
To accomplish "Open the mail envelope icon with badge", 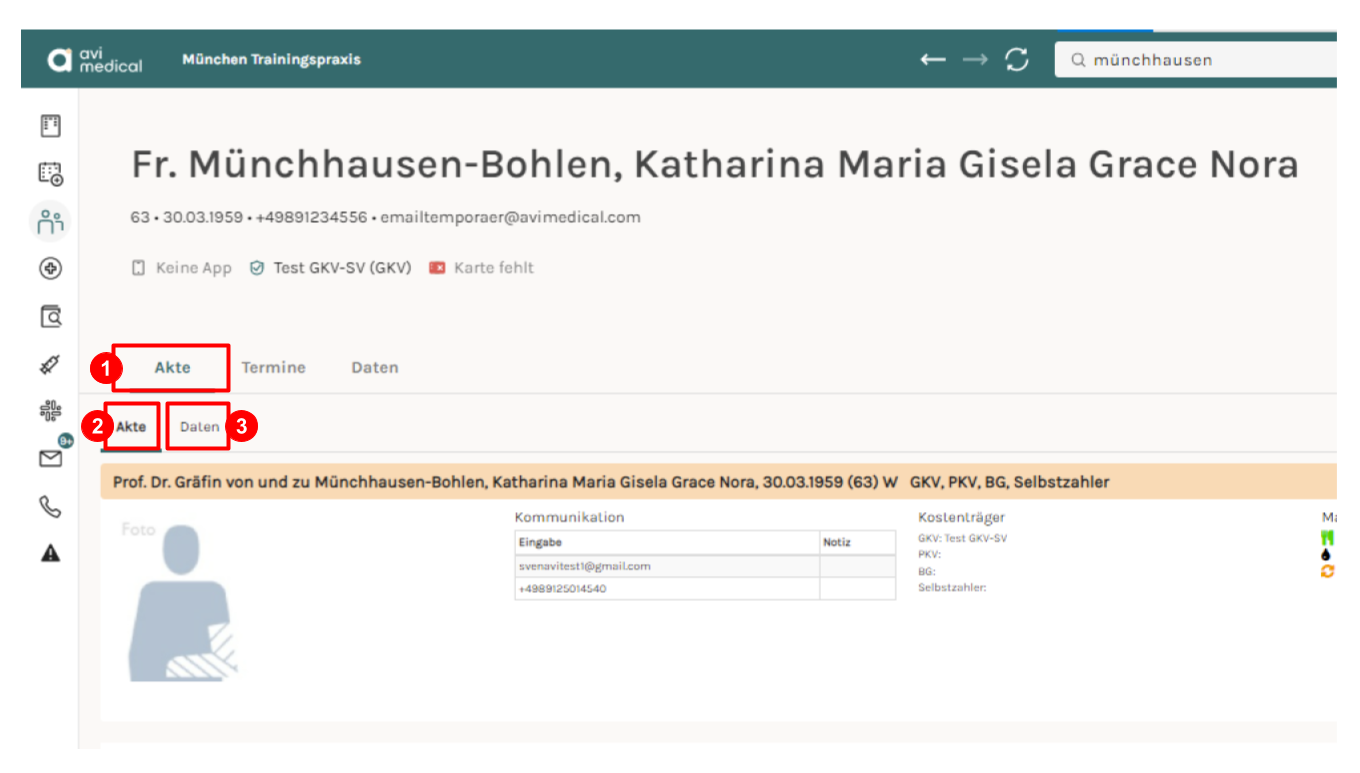I will pyautogui.click(x=50, y=458).
